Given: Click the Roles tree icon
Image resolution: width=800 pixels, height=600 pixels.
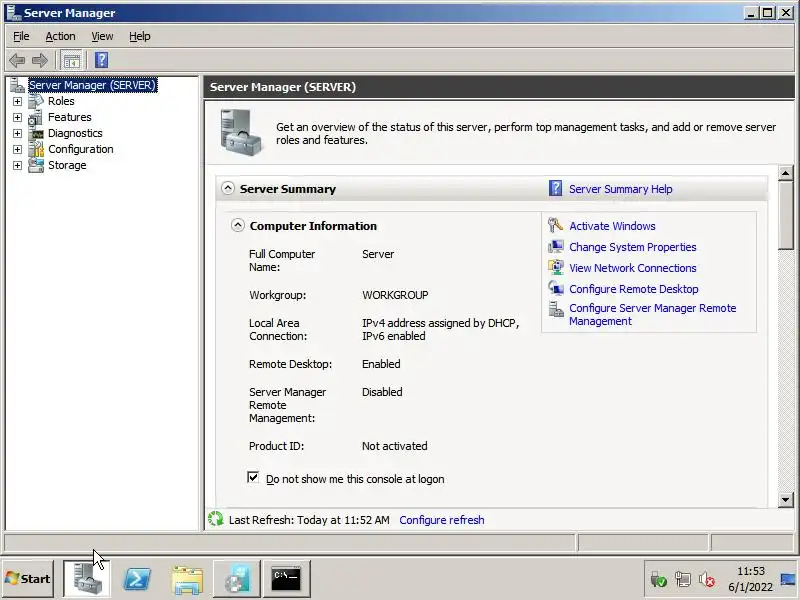Looking at the screenshot, I should tap(36, 101).
